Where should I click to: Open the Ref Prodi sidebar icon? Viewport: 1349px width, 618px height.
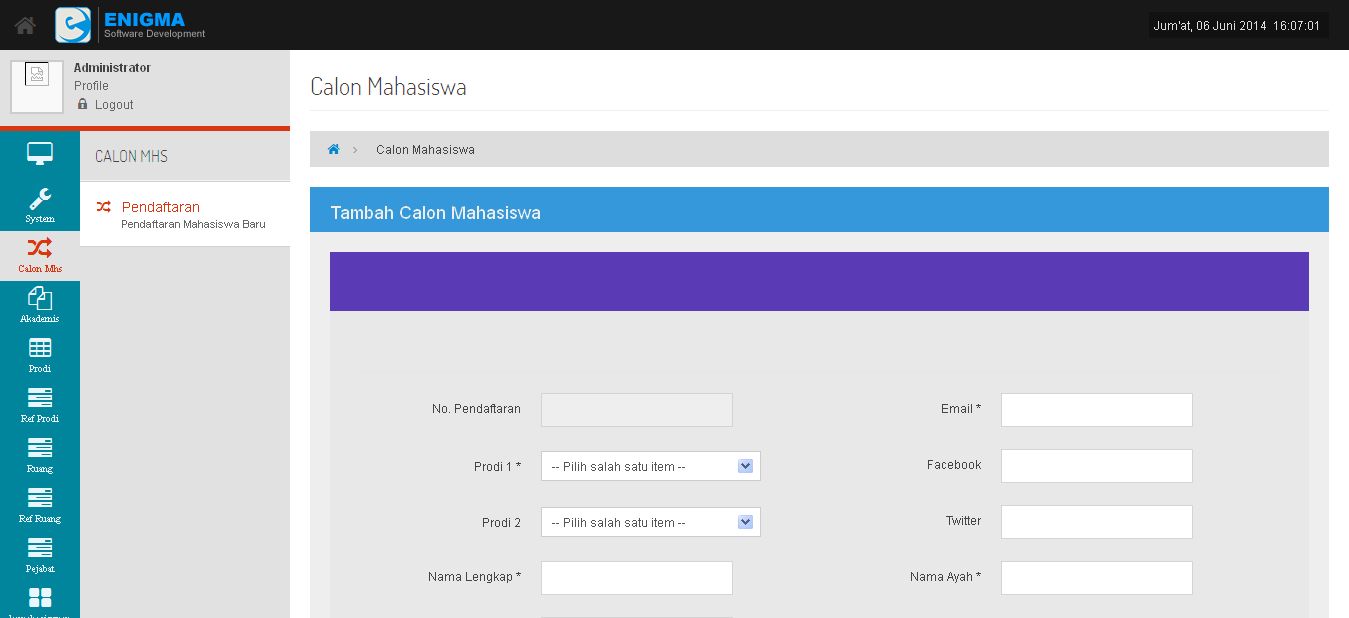(40, 405)
